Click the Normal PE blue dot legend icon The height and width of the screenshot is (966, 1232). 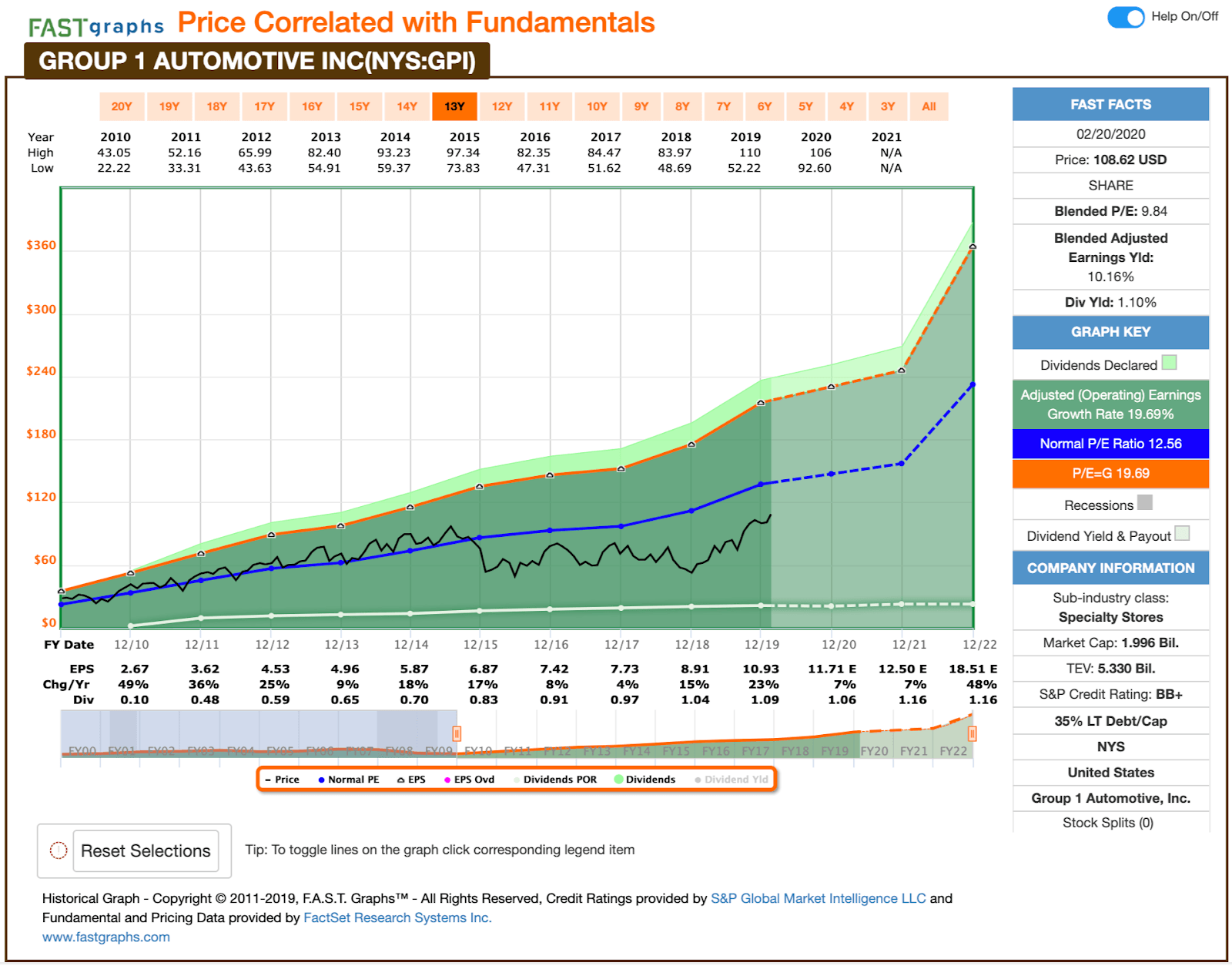323,779
